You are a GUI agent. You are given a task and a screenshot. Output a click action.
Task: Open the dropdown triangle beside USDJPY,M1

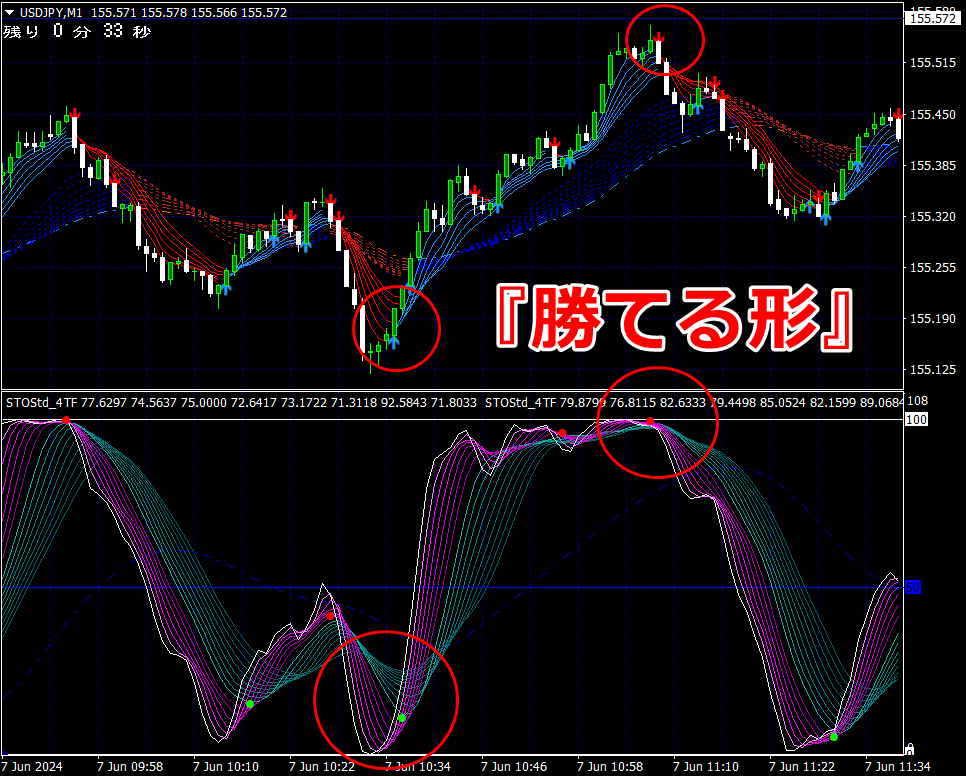point(9,12)
